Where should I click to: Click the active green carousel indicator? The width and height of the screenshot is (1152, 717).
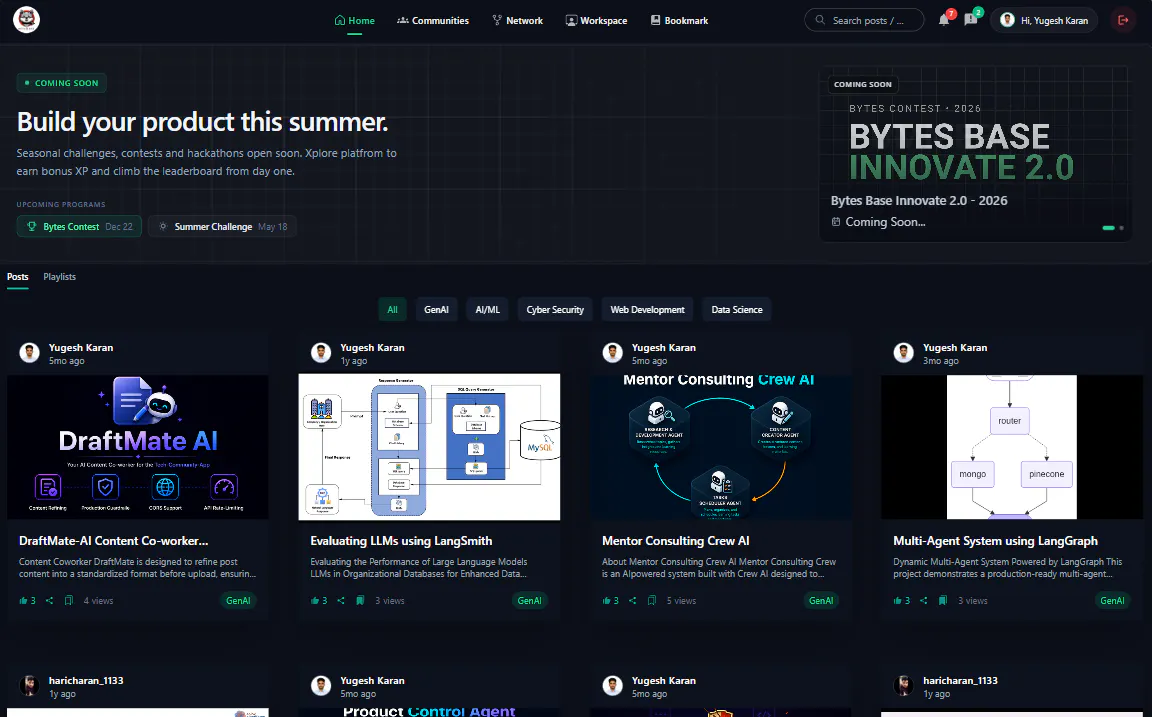click(x=1109, y=228)
